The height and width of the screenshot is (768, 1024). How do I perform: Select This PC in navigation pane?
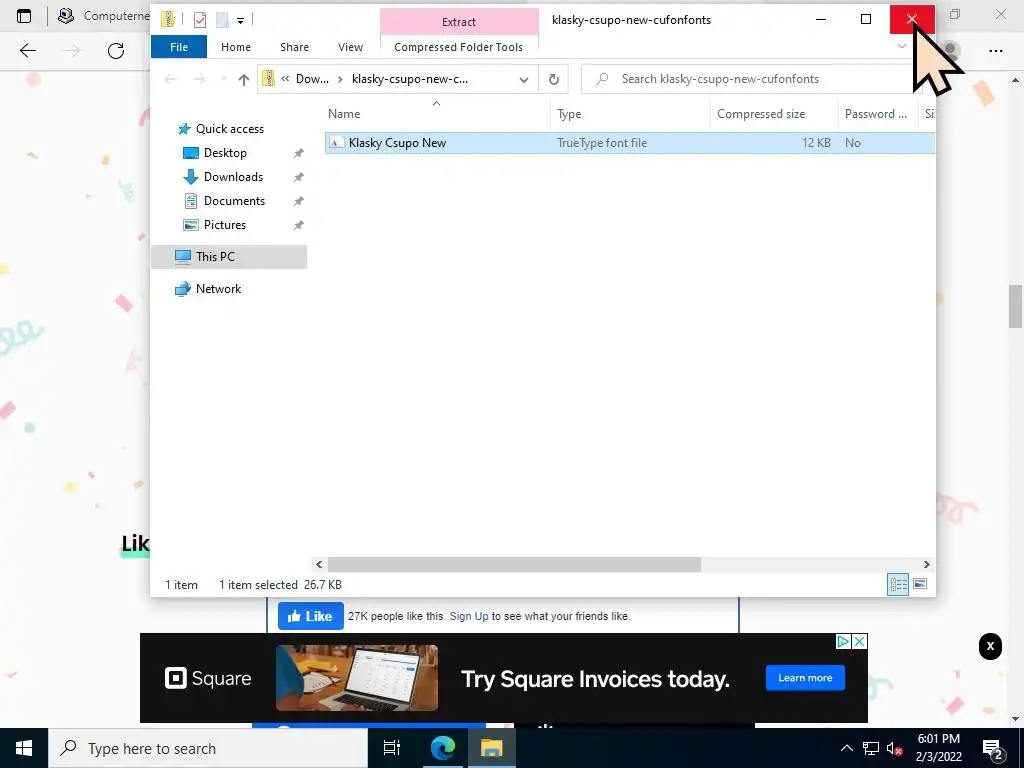click(x=215, y=257)
